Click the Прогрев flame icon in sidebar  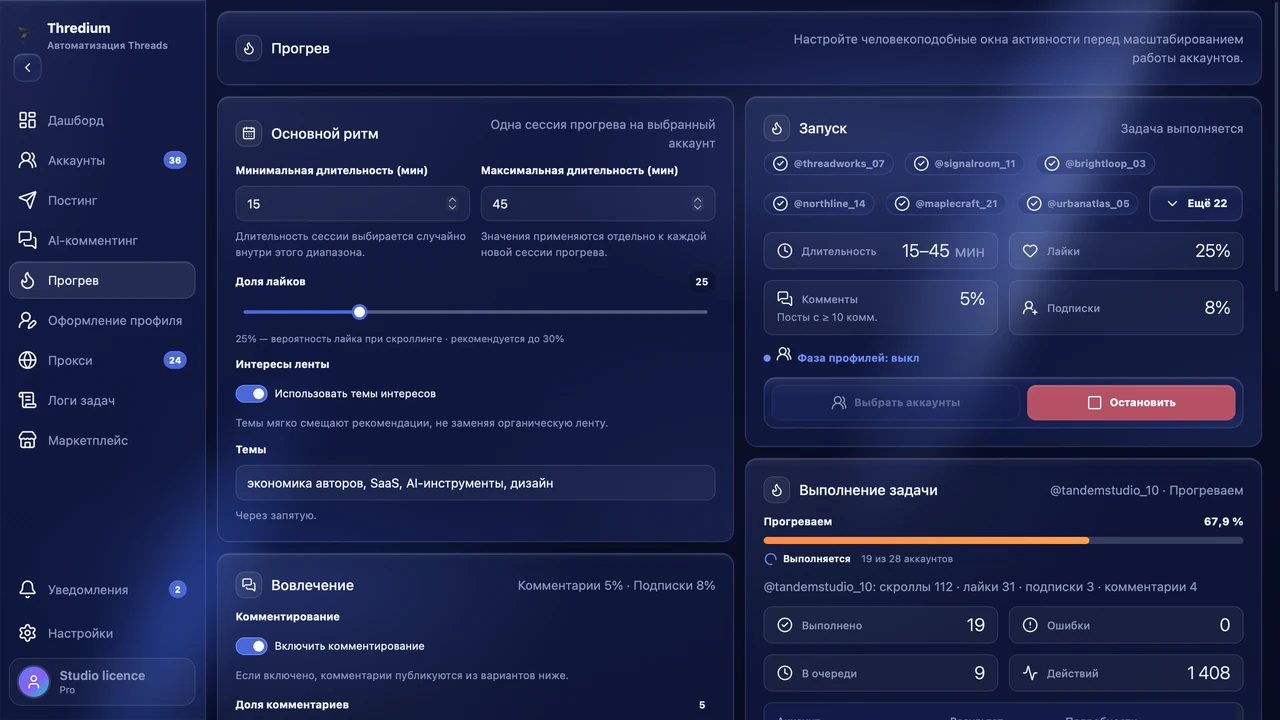pos(28,280)
